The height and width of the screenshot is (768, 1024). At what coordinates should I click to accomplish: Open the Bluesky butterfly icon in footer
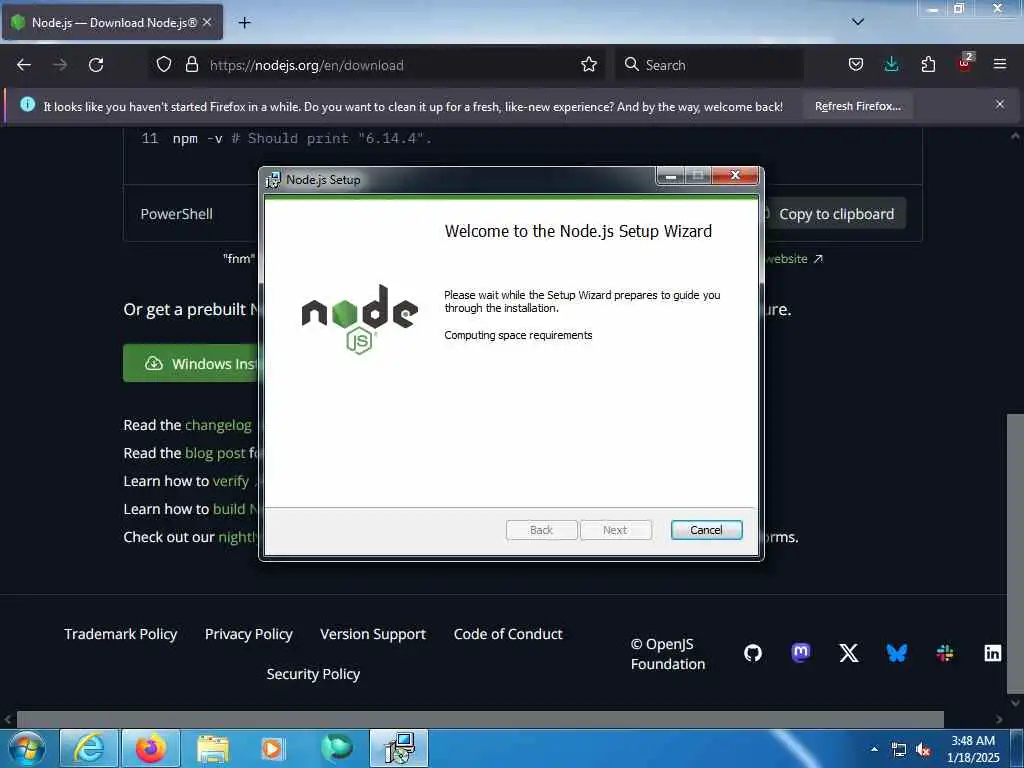897,653
